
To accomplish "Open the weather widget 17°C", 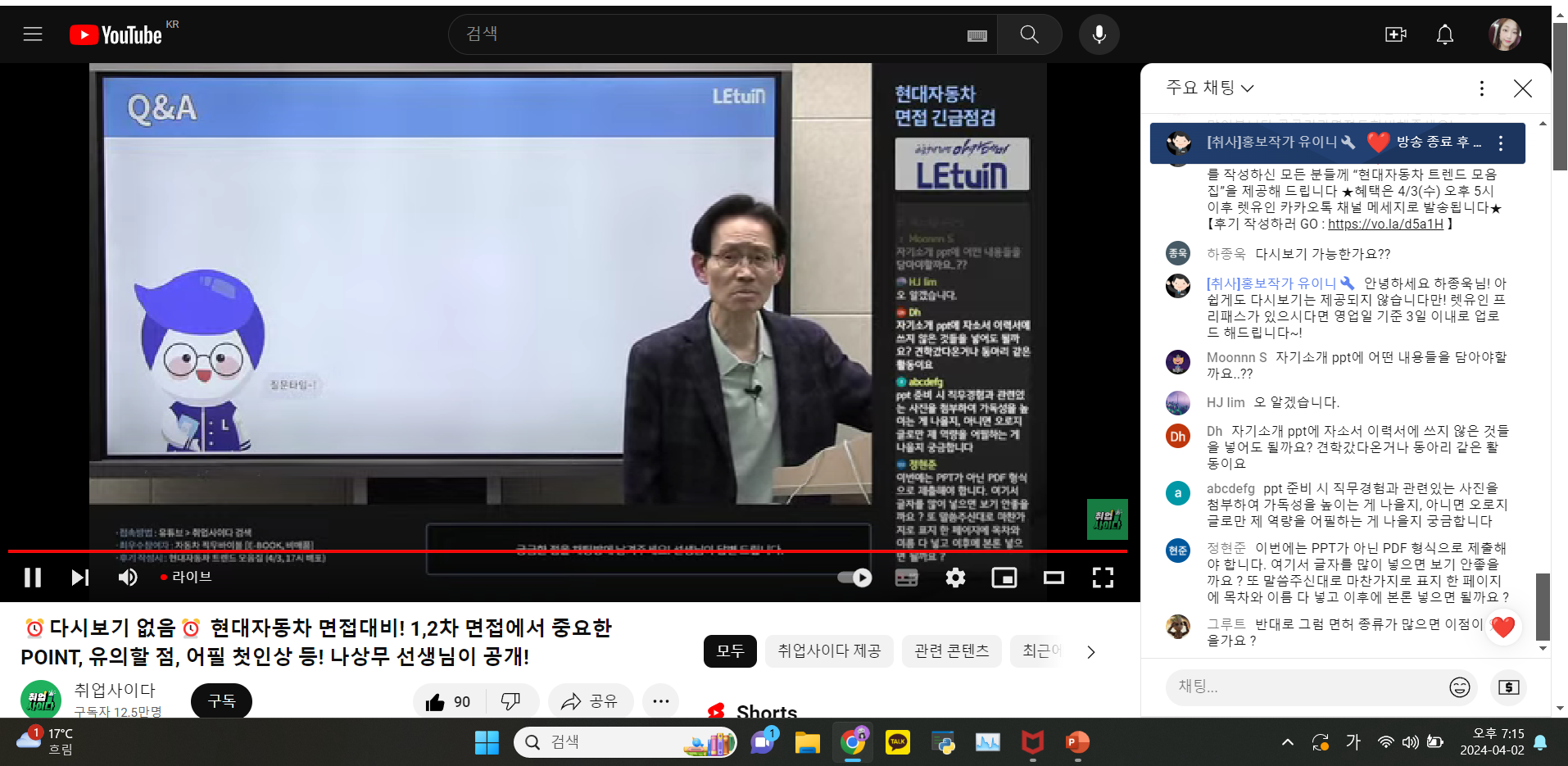I will (x=45, y=741).
